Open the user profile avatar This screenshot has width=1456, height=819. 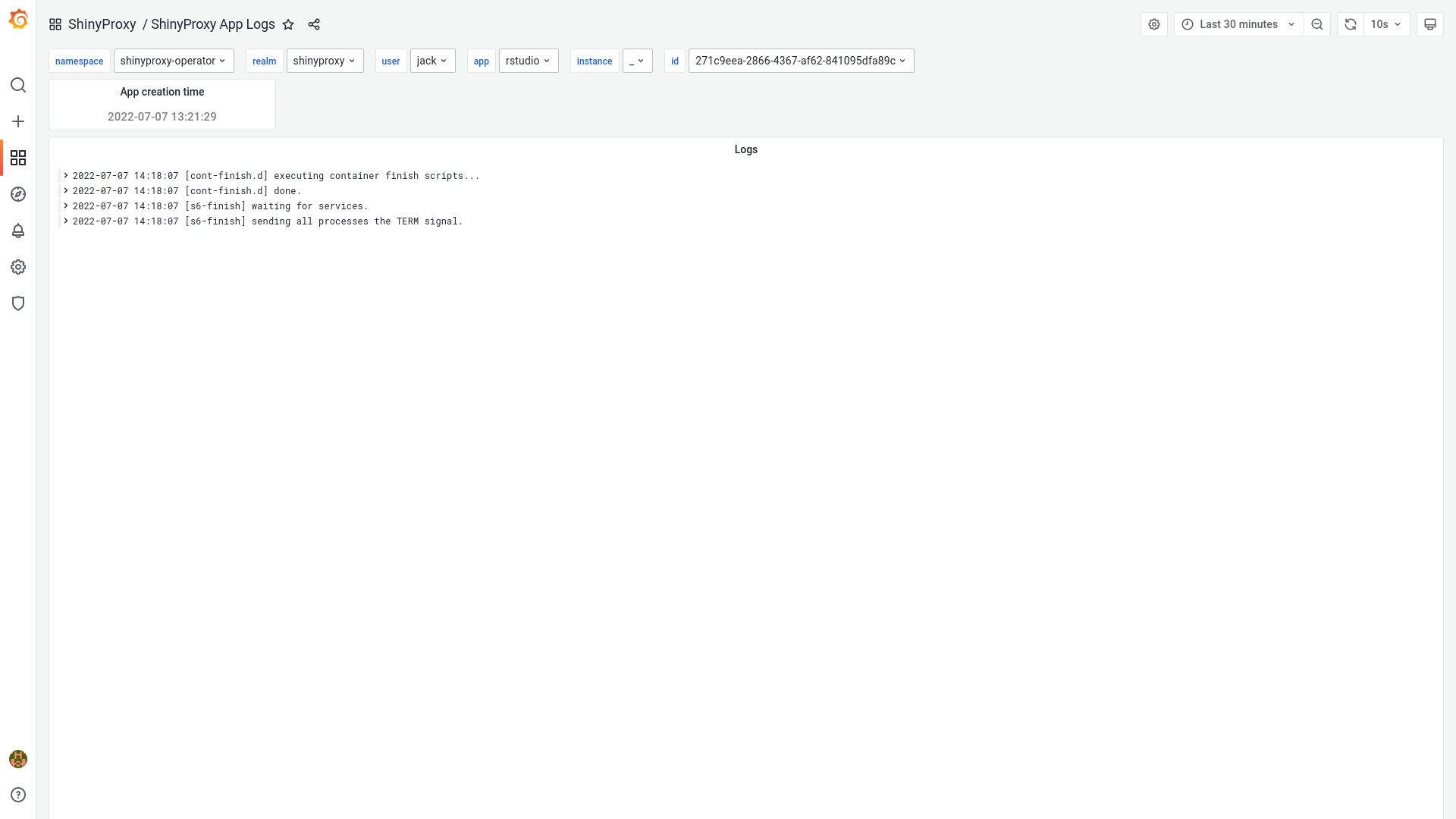coord(18,759)
